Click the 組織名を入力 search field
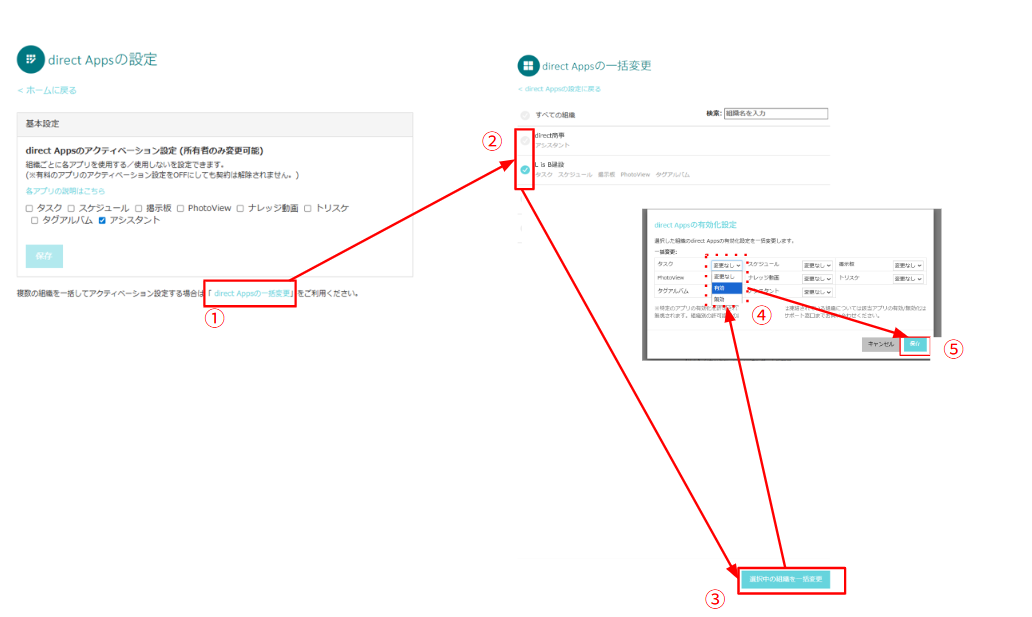The height and width of the screenshot is (617, 1032). [776, 114]
